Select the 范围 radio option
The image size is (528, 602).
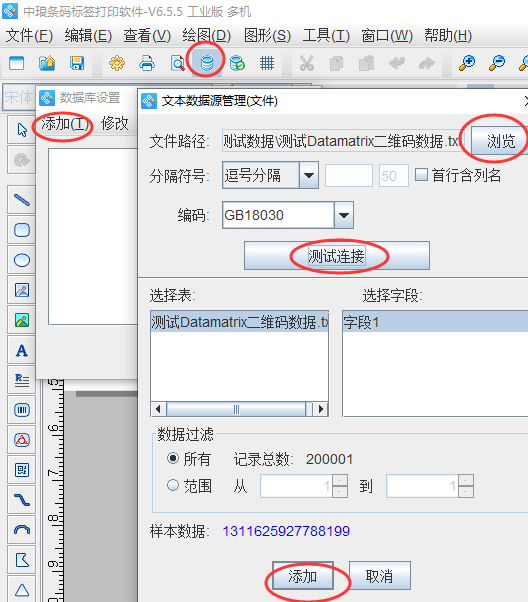tap(173, 485)
